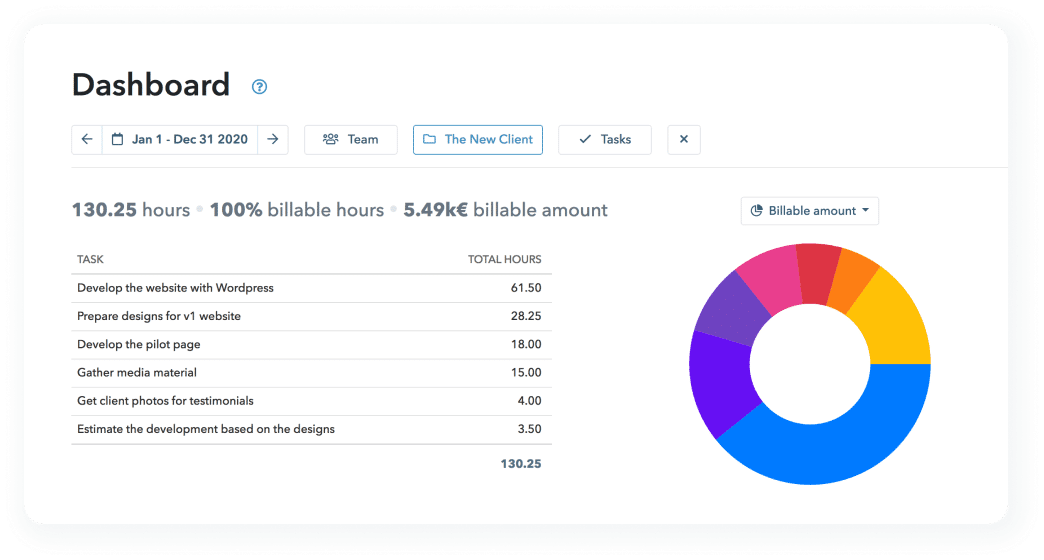Go to previous date range arrow
This screenshot has width=1044, height=560.
[x=87, y=140]
